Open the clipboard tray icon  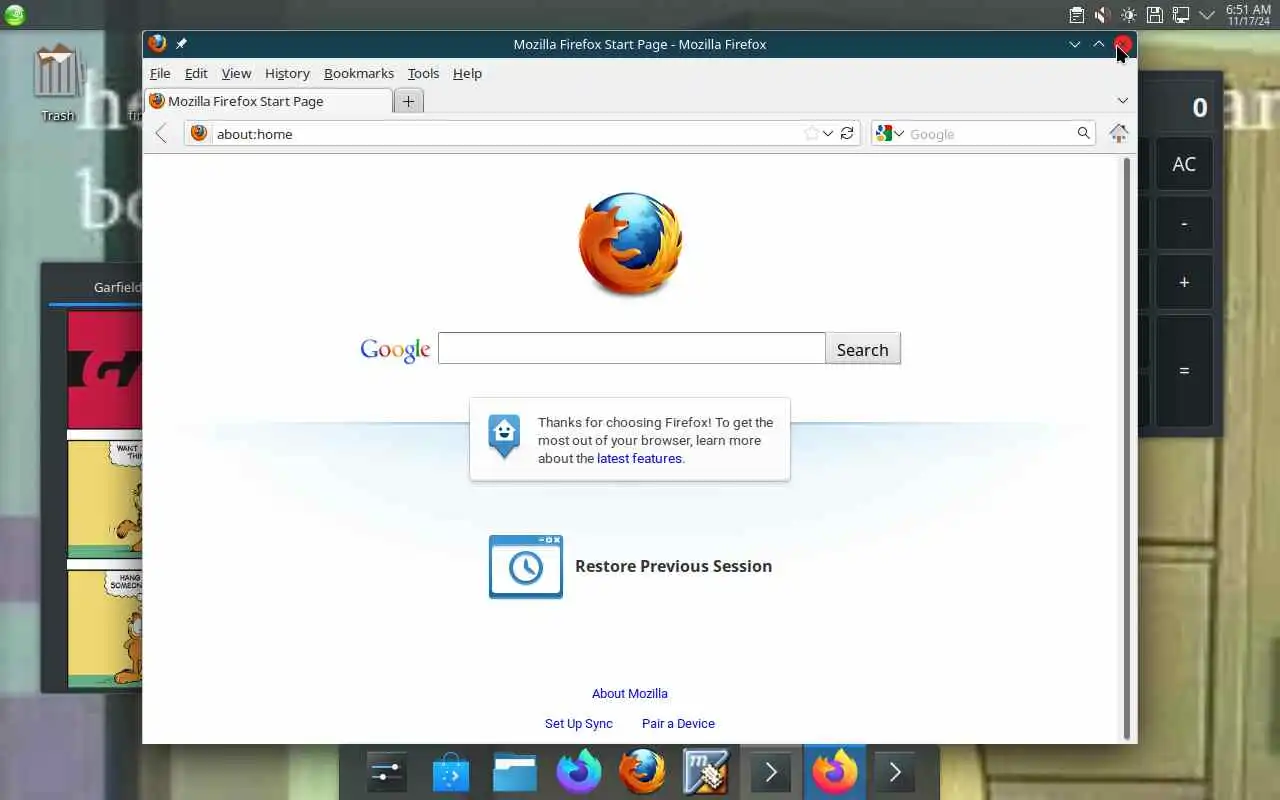pyautogui.click(x=1076, y=15)
